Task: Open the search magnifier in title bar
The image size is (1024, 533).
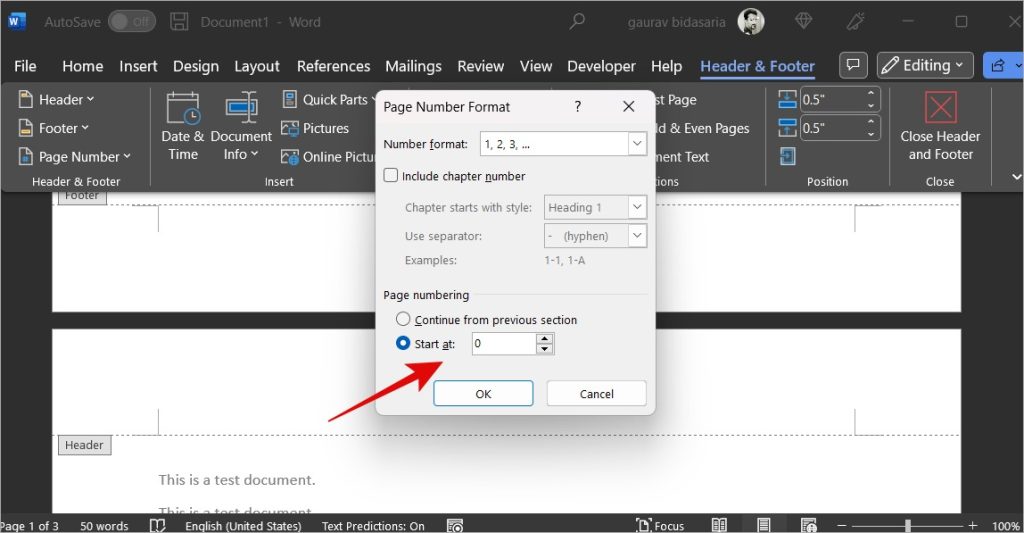Action: [x=577, y=22]
